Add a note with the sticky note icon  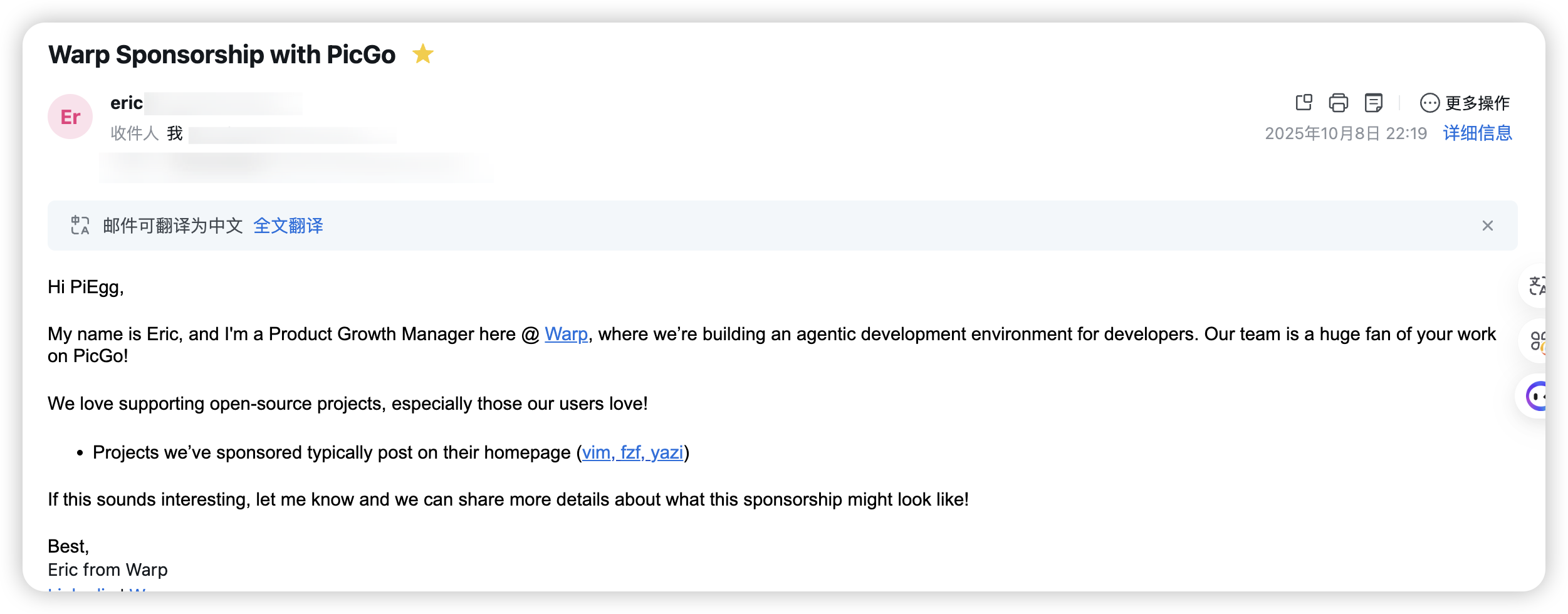click(1373, 102)
